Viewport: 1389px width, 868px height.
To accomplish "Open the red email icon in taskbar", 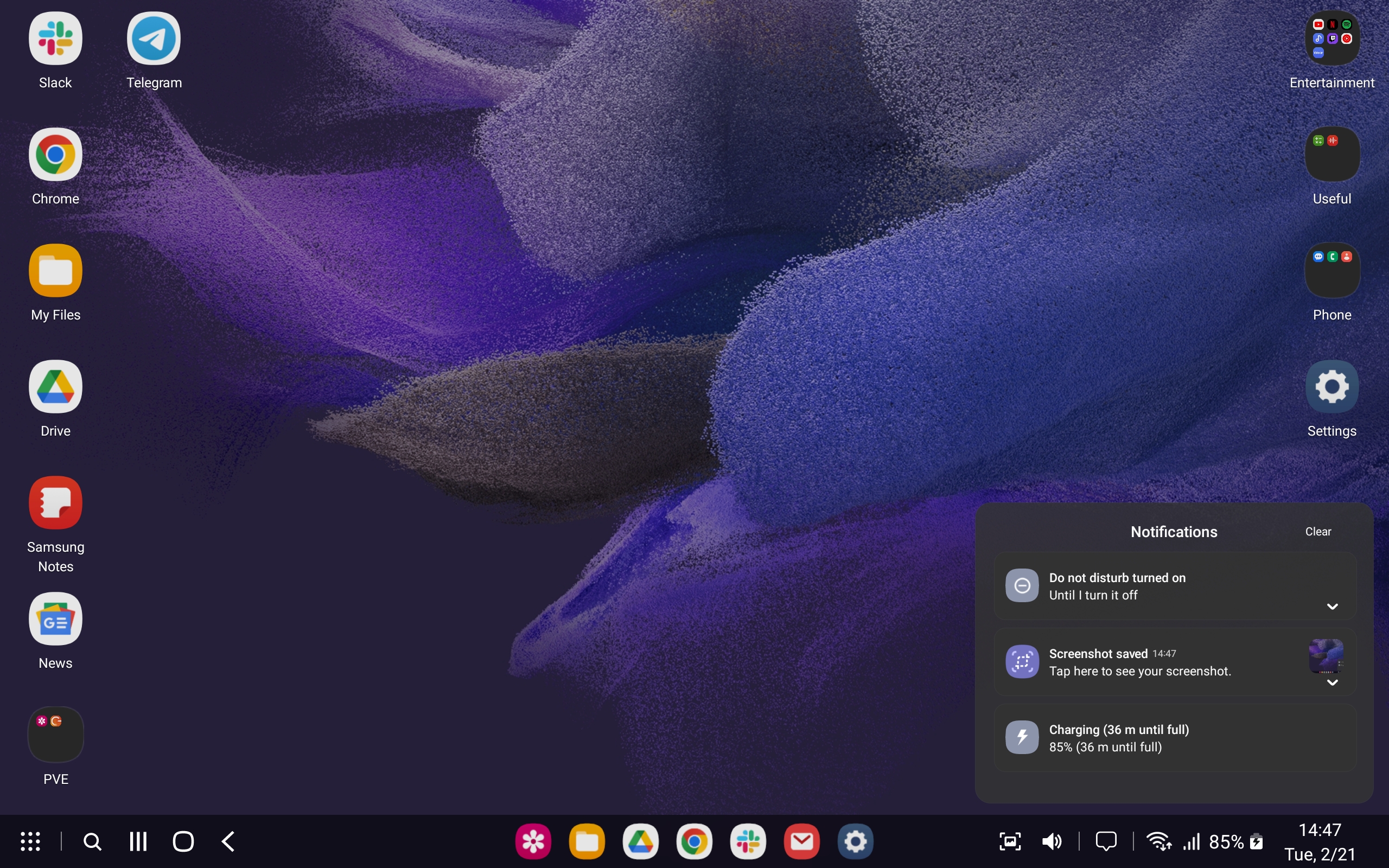I will (801, 841).
